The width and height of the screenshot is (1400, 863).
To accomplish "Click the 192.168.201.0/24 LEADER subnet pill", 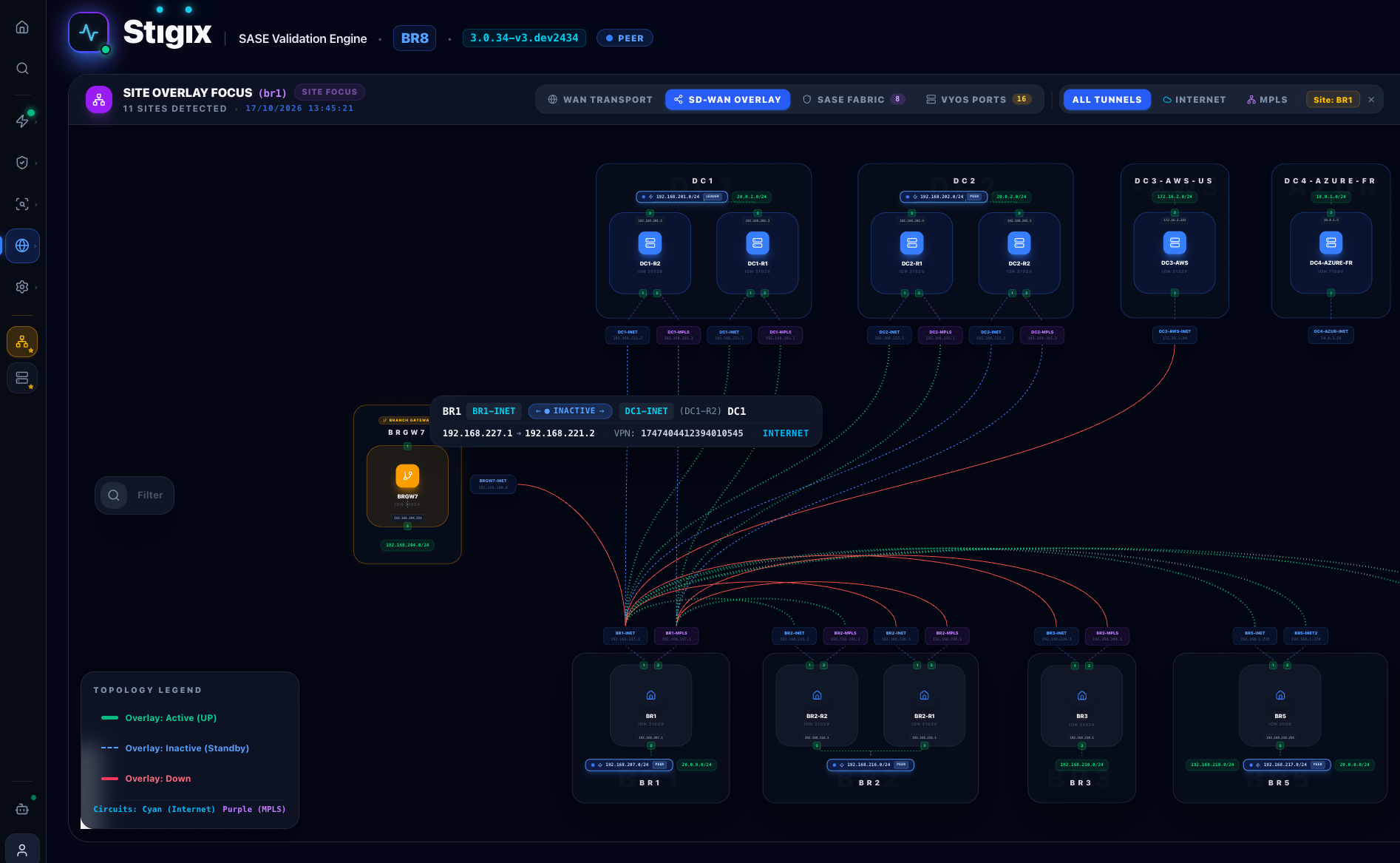I will 682,197.
